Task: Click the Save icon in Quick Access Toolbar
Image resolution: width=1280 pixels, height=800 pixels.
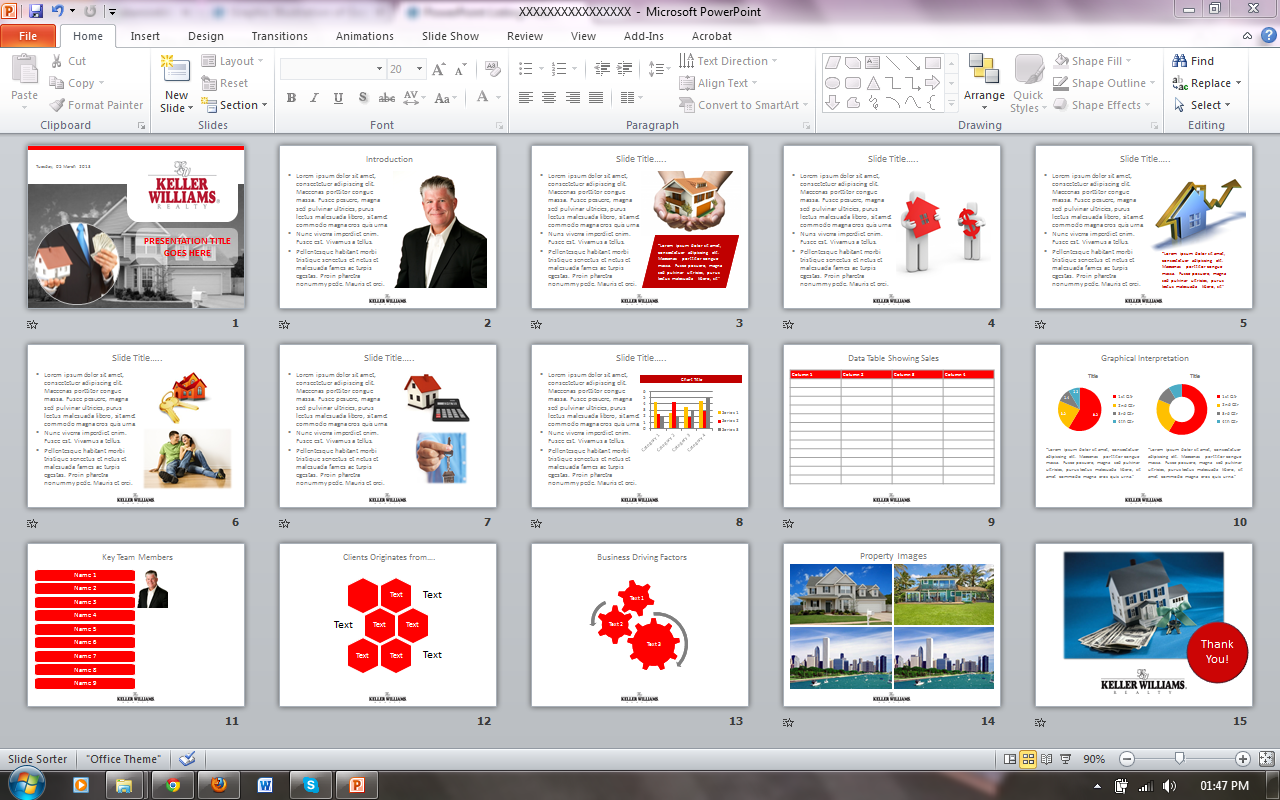Action: click(36, 11)
